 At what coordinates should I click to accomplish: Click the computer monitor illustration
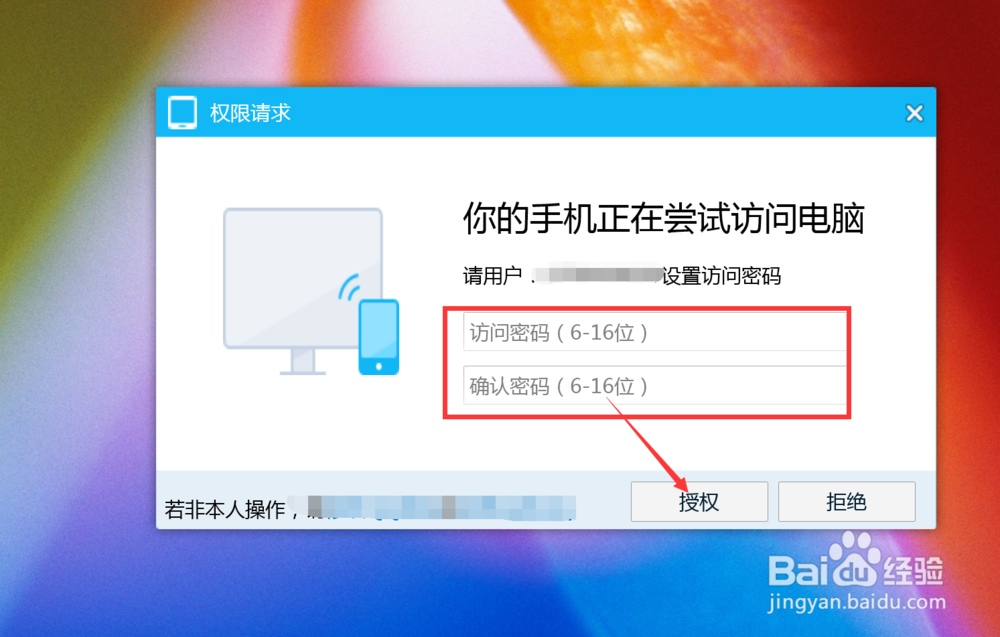(x=303, y=291)
